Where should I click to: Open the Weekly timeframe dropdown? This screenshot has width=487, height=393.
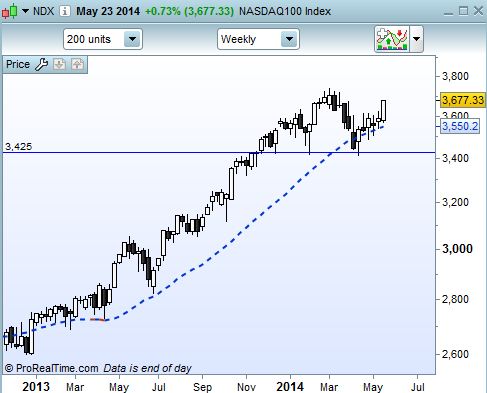tap(258, 39)
